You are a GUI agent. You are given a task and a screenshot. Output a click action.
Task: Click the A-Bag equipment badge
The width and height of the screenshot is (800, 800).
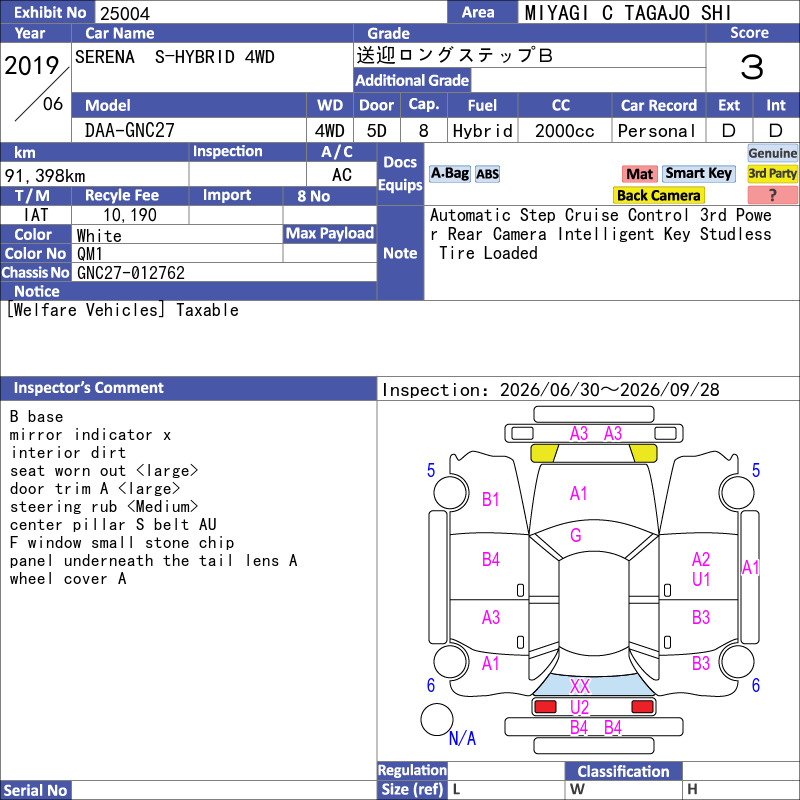[449, 174]
